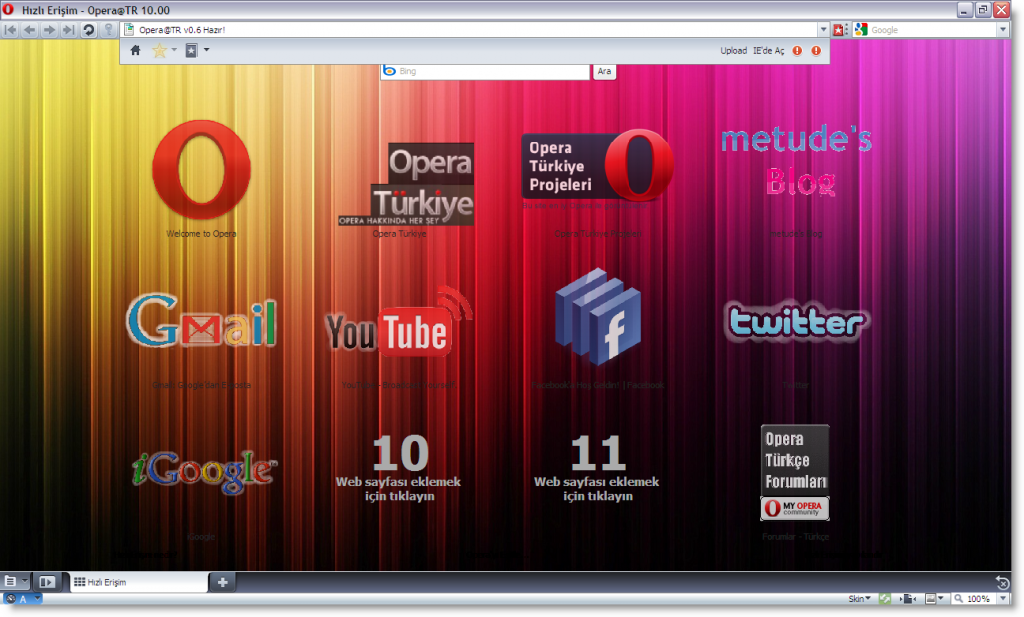Click the password wand key icon
The height and width of the screenshot is (617, 1024).
[x=109, y=30]
